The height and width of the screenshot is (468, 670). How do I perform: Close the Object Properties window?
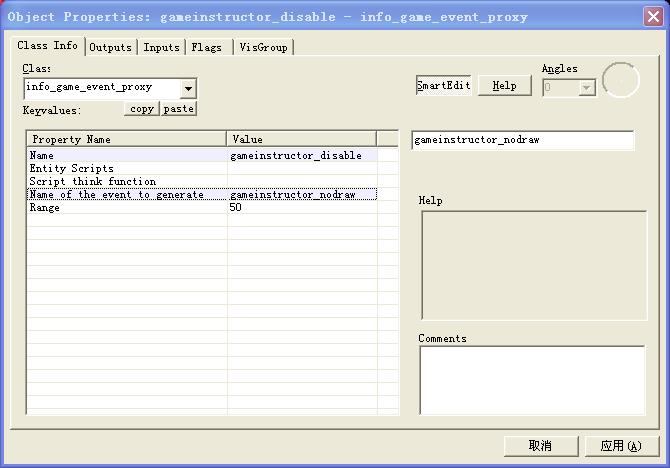pos(653,17)
